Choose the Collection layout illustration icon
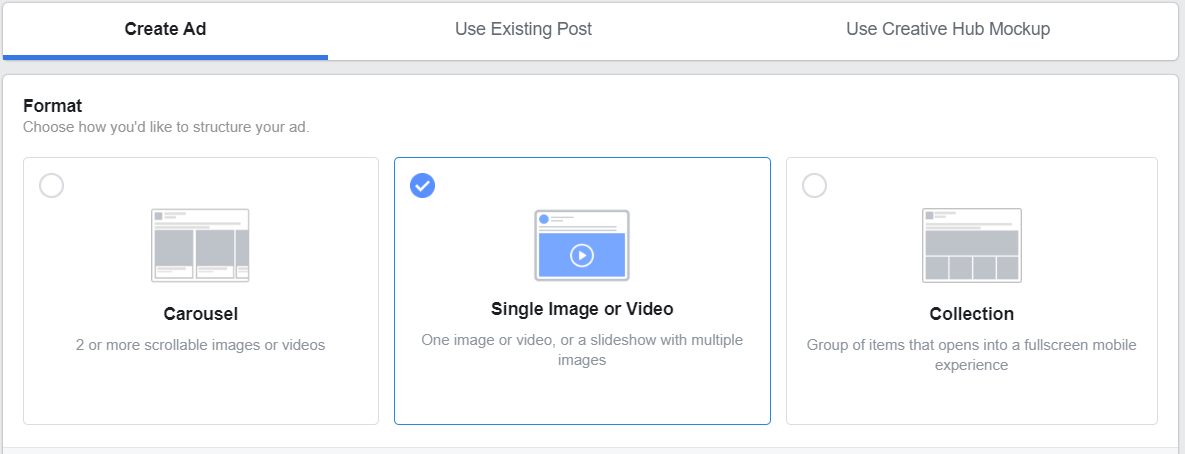 972,246
